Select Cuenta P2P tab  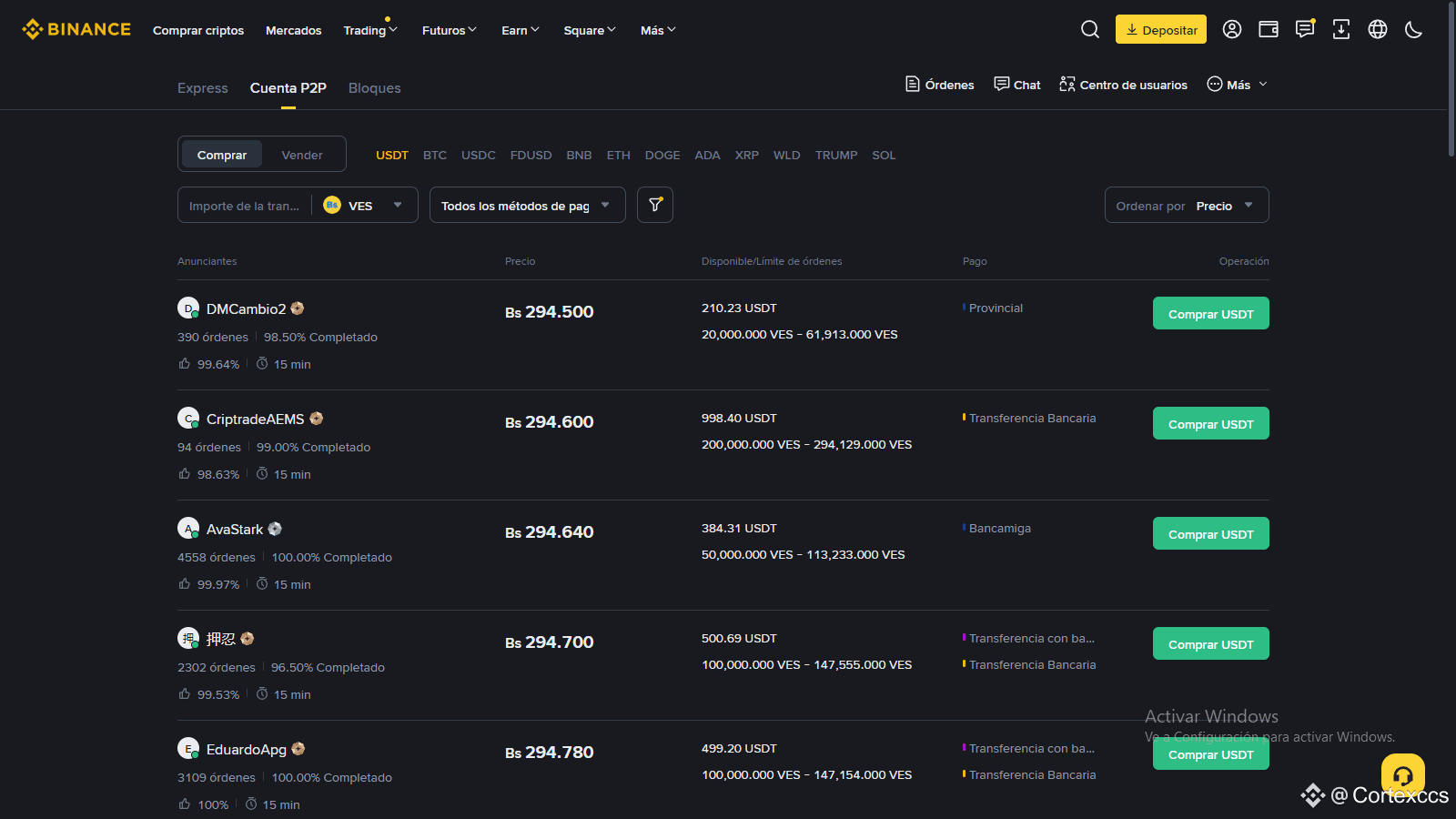coord(288,88)
